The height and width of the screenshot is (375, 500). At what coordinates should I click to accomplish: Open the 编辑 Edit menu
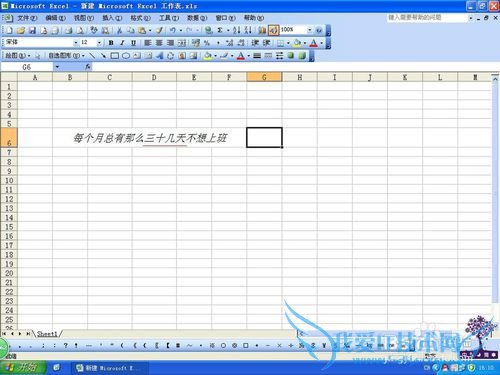pyautogui.click(x=55, y=18)
